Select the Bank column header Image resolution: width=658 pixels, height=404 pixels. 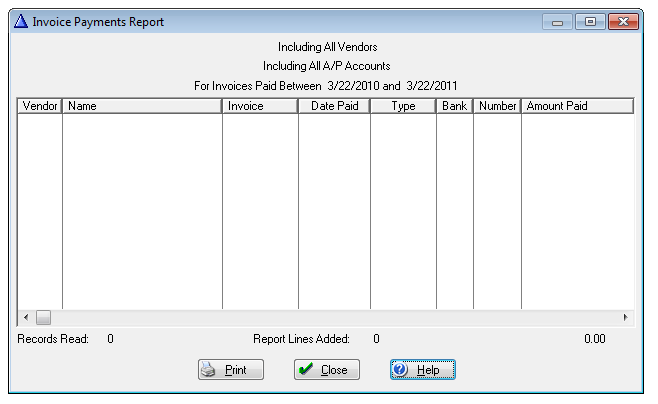coord(454,105)
